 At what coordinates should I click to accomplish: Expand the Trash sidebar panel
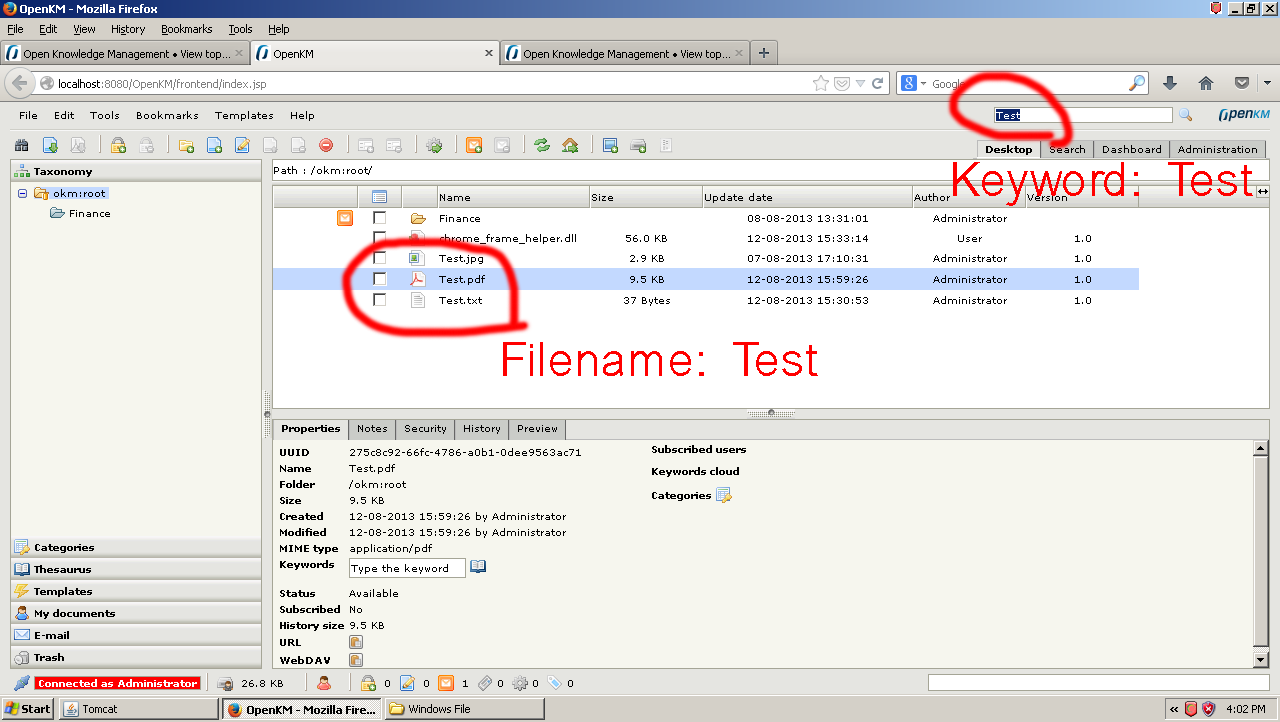(49, 657)
